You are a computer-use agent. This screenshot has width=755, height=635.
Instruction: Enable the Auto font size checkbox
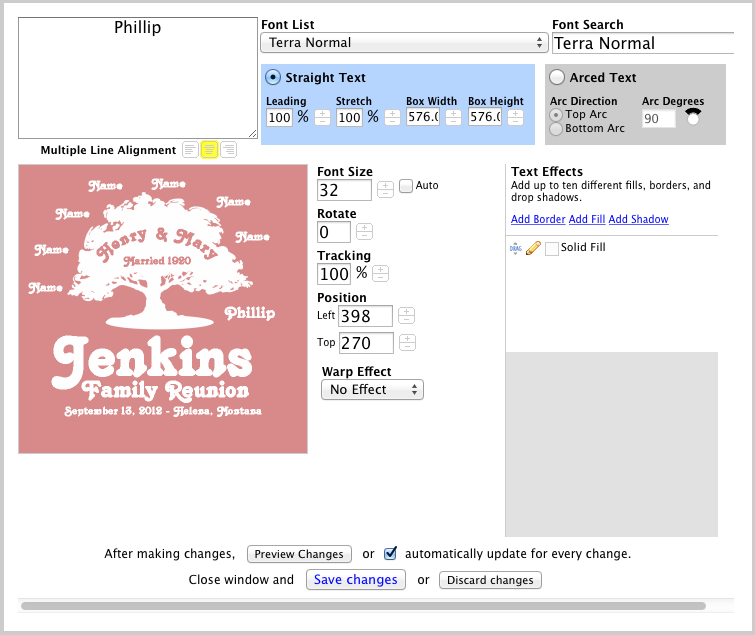406,185
